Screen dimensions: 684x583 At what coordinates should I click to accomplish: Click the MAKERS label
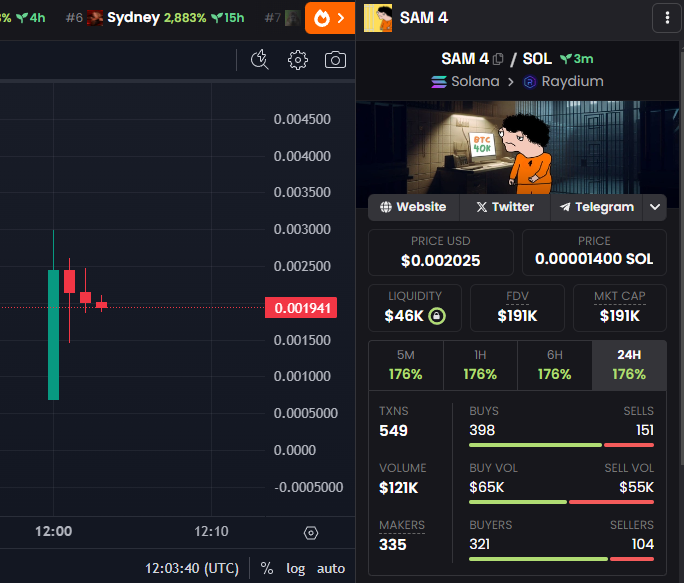(402, 525)
